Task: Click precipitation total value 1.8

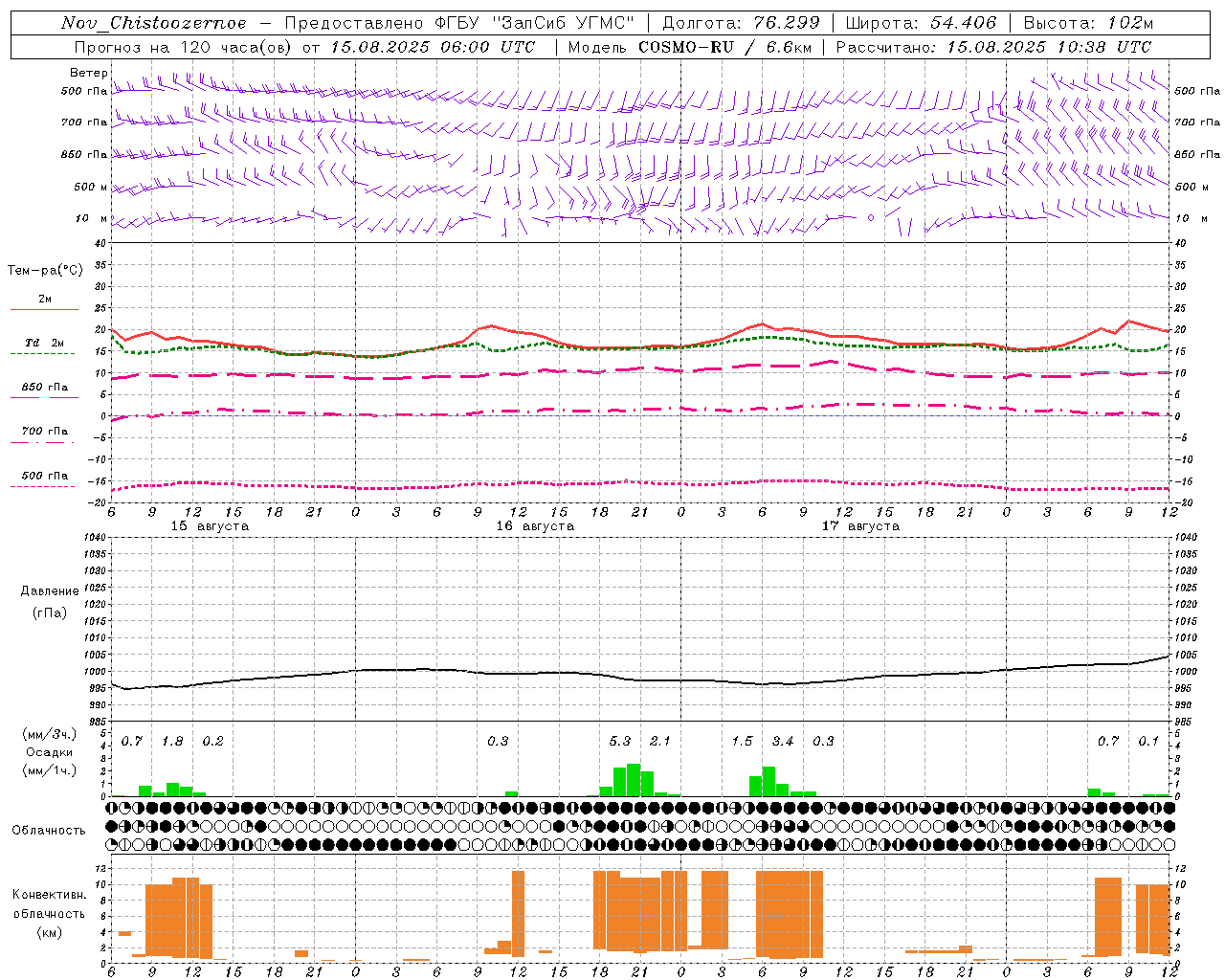Action: click(172, 742)
